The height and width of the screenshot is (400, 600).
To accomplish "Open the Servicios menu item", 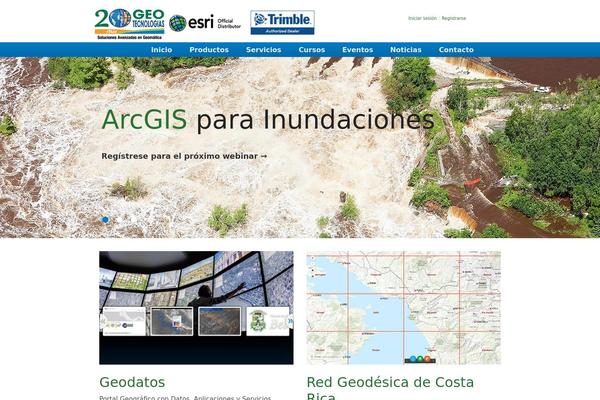I will 264,50.
